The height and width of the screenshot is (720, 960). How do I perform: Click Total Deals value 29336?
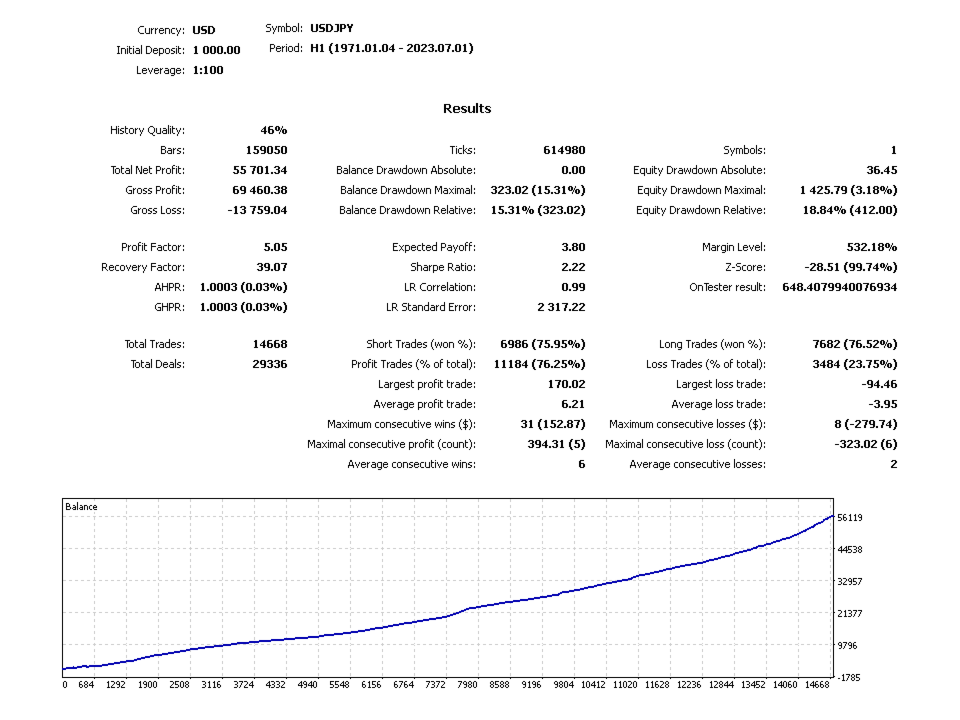270,364
